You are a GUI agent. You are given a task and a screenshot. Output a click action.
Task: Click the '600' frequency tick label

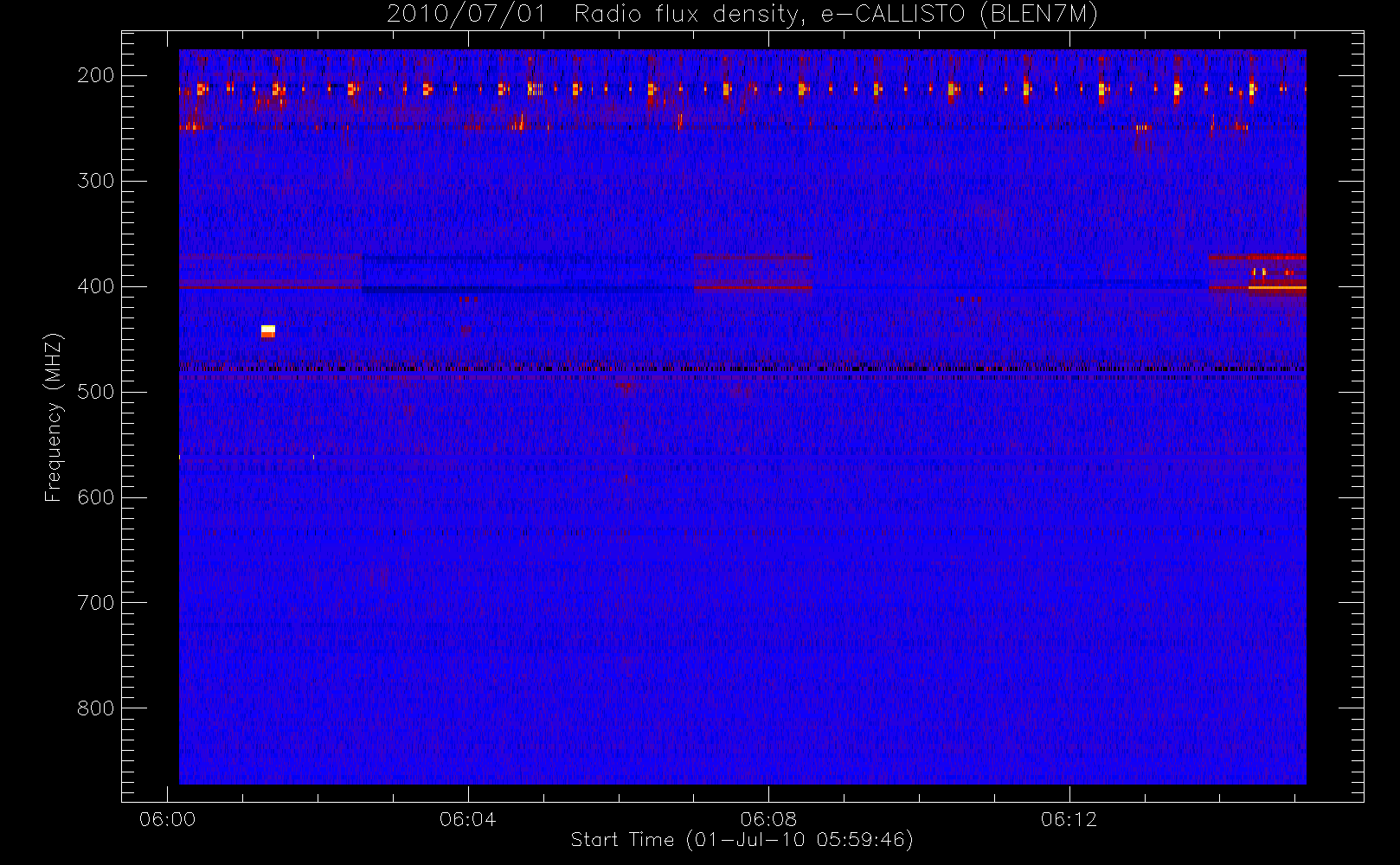click(95, 497)
